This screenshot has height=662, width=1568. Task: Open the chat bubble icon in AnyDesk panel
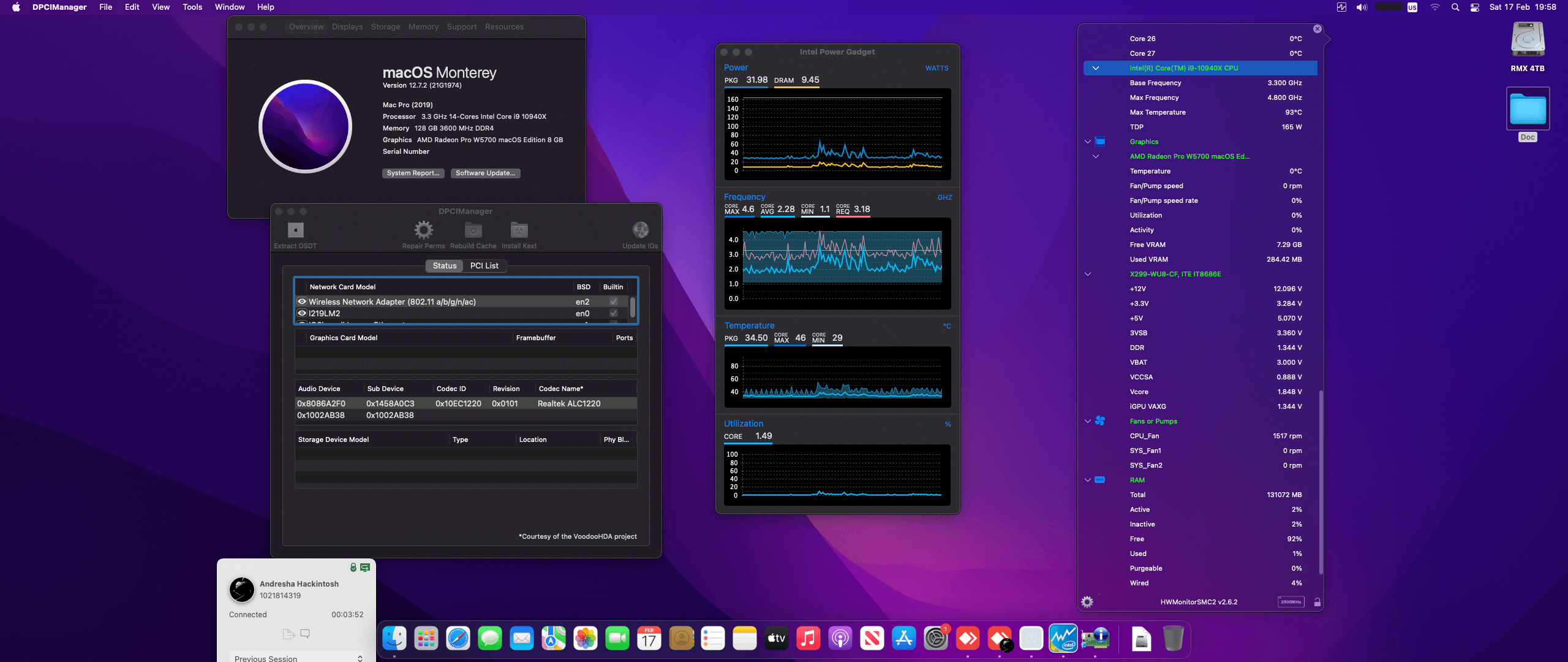click(x=305, y=634)
